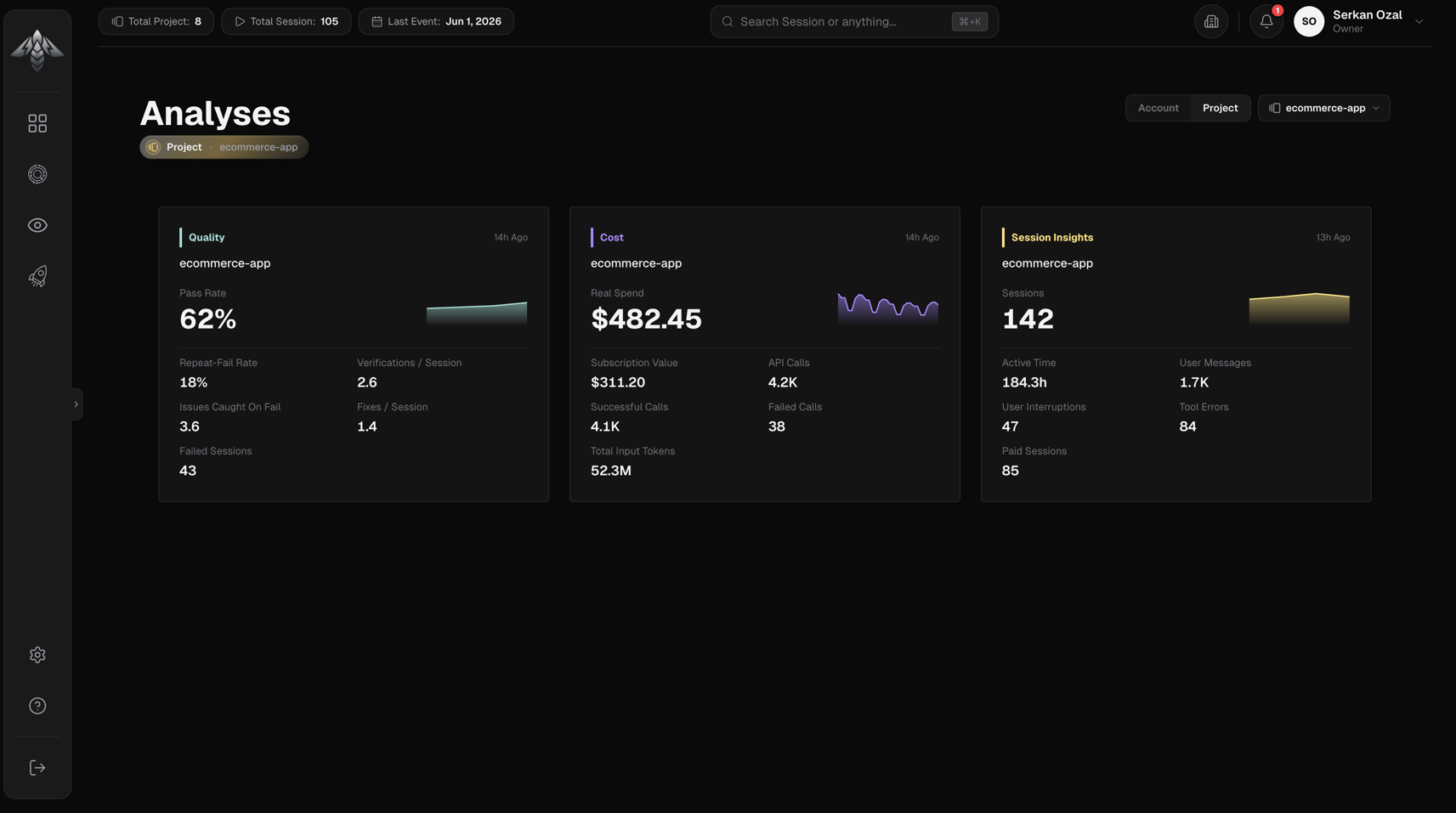Expand the sidebar with the chevron handle
The height and width of the screenshot is (813, 1456).
click(76, 404)
